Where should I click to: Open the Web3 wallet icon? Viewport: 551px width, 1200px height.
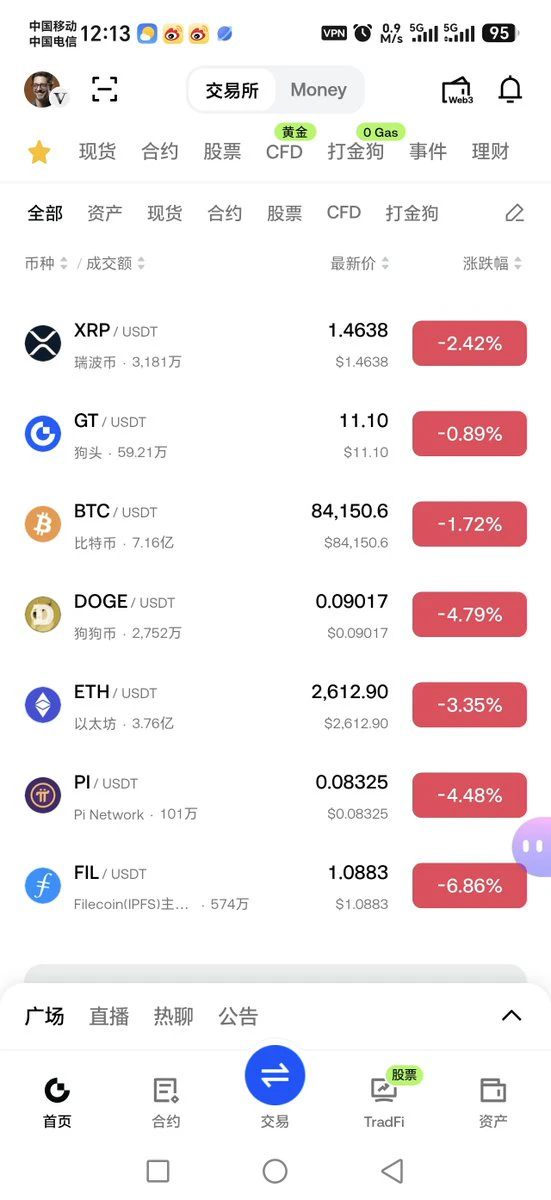pyautogui.click(x=457, y=90)
